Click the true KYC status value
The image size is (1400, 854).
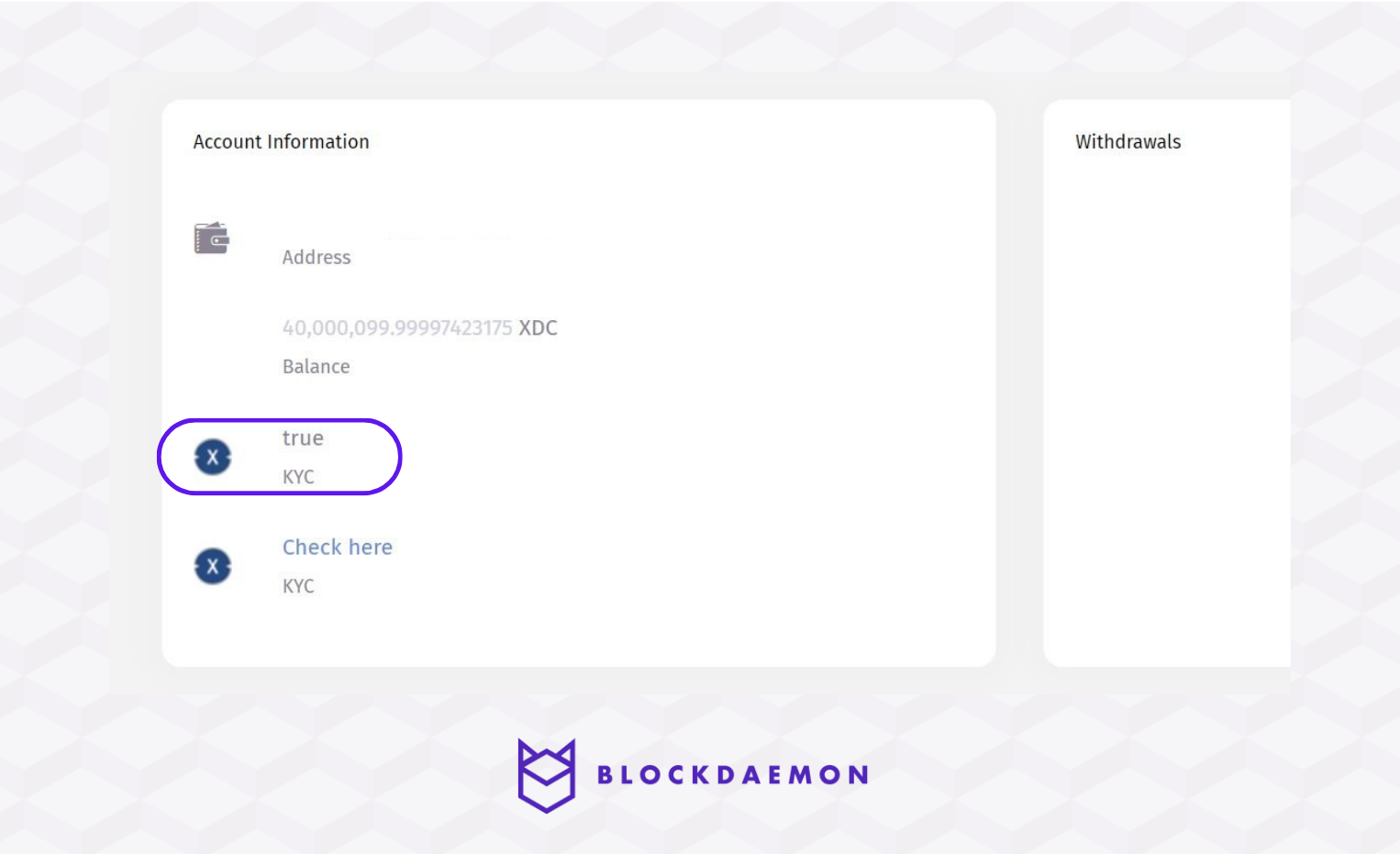tap(303, 438)
